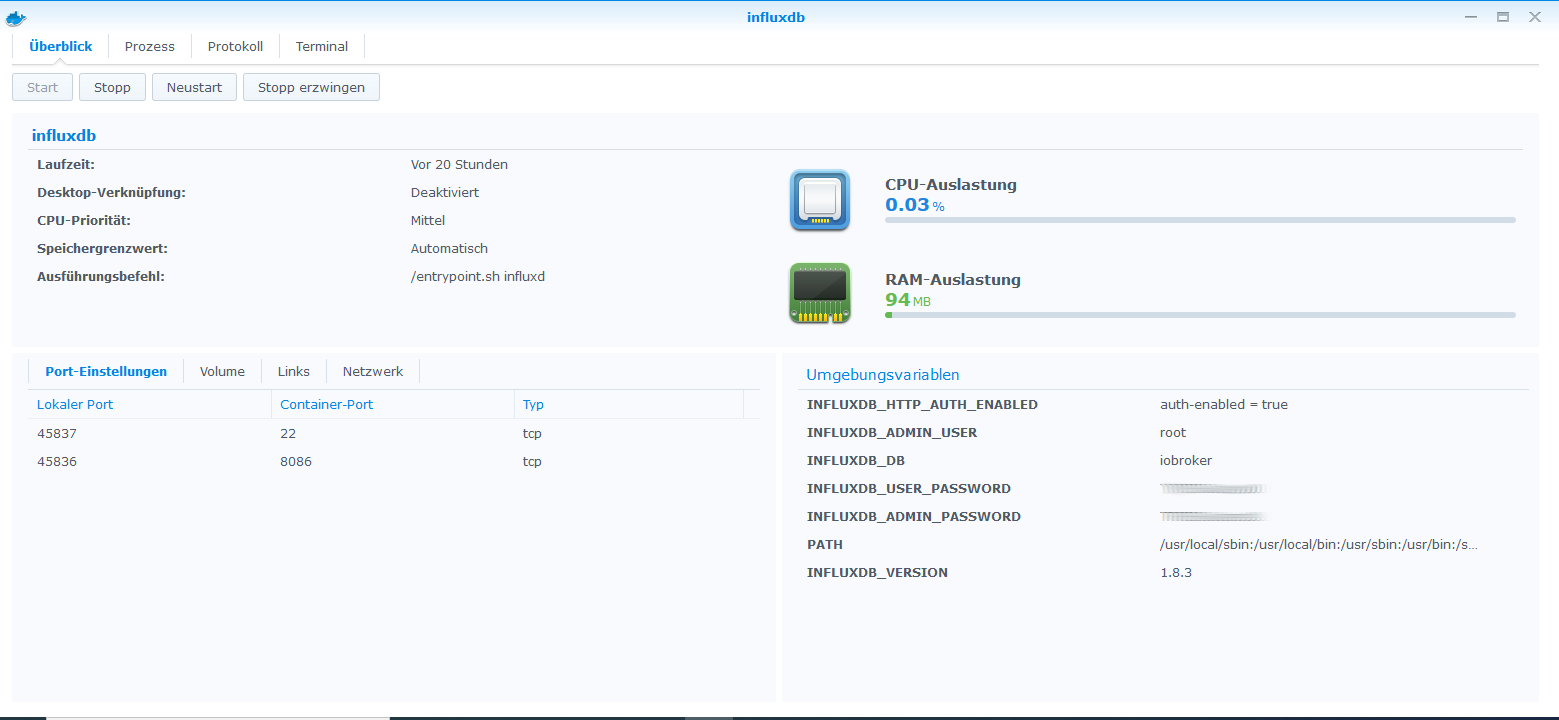Show the Links tab
Image resolution: width=1559 pixels, height=720 pixels.
(x=294, y=371)
